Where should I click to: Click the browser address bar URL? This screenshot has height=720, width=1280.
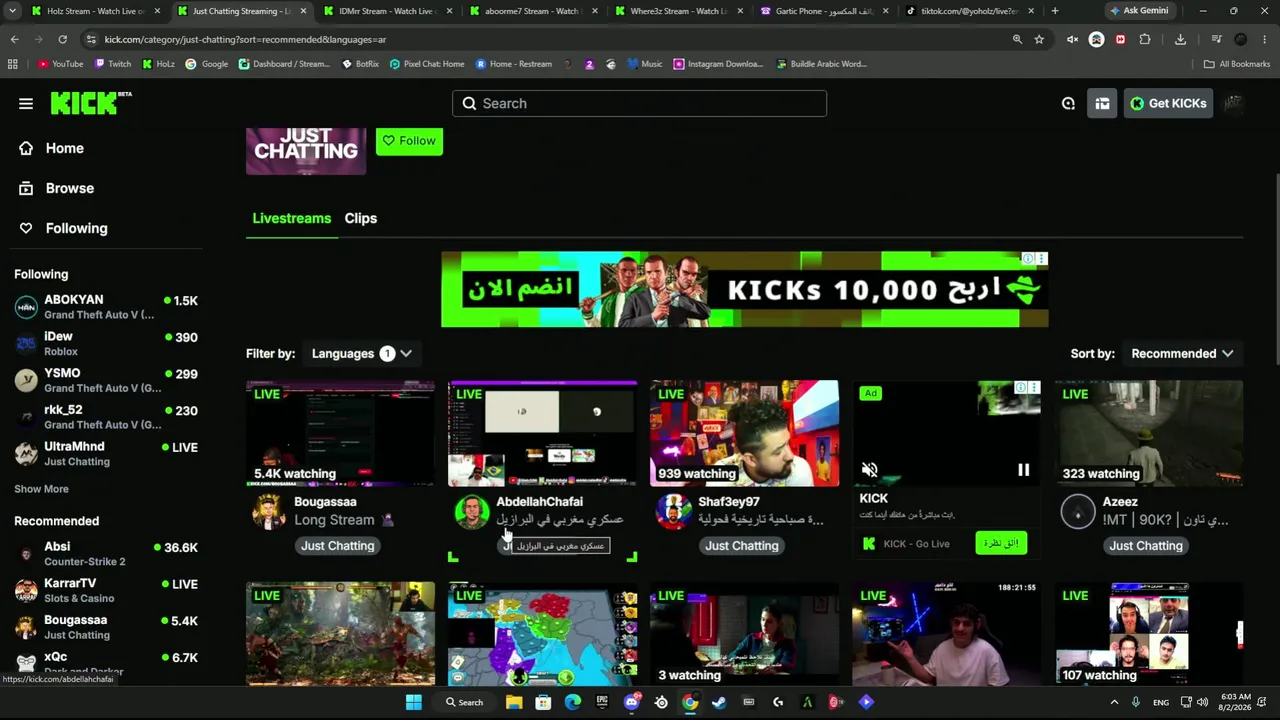[x=245, y=39]
